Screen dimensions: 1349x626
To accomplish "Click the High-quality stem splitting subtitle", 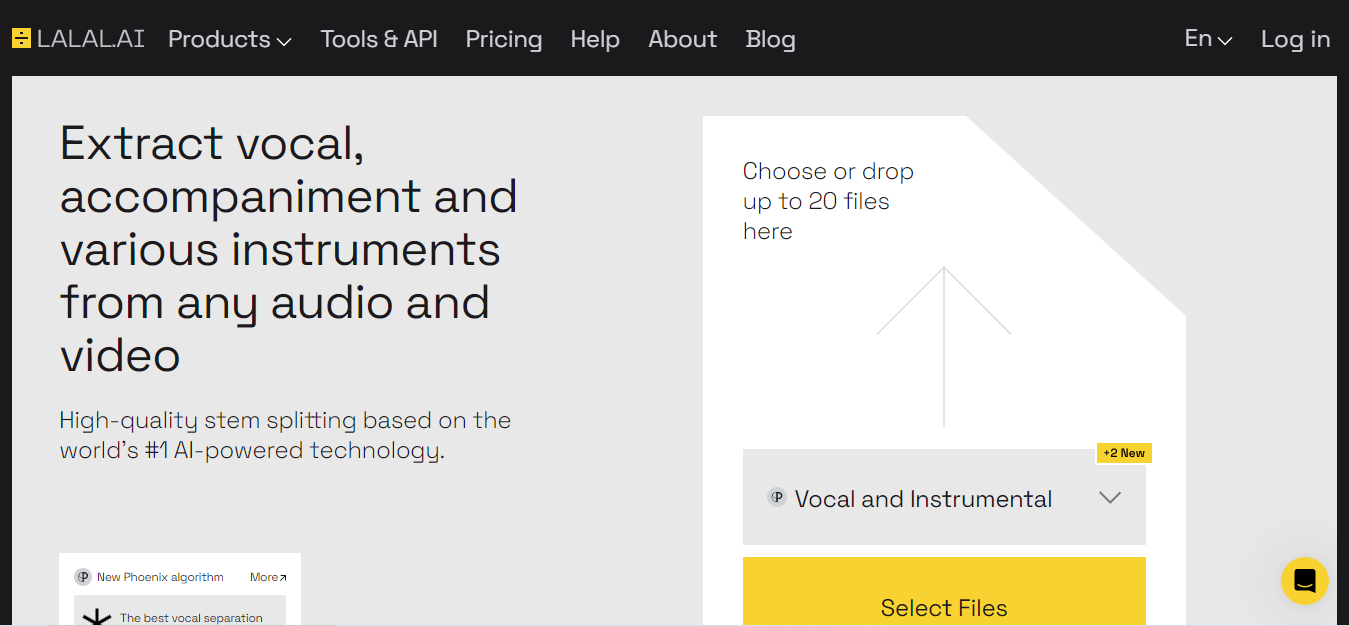I will [x=285, y=435].
